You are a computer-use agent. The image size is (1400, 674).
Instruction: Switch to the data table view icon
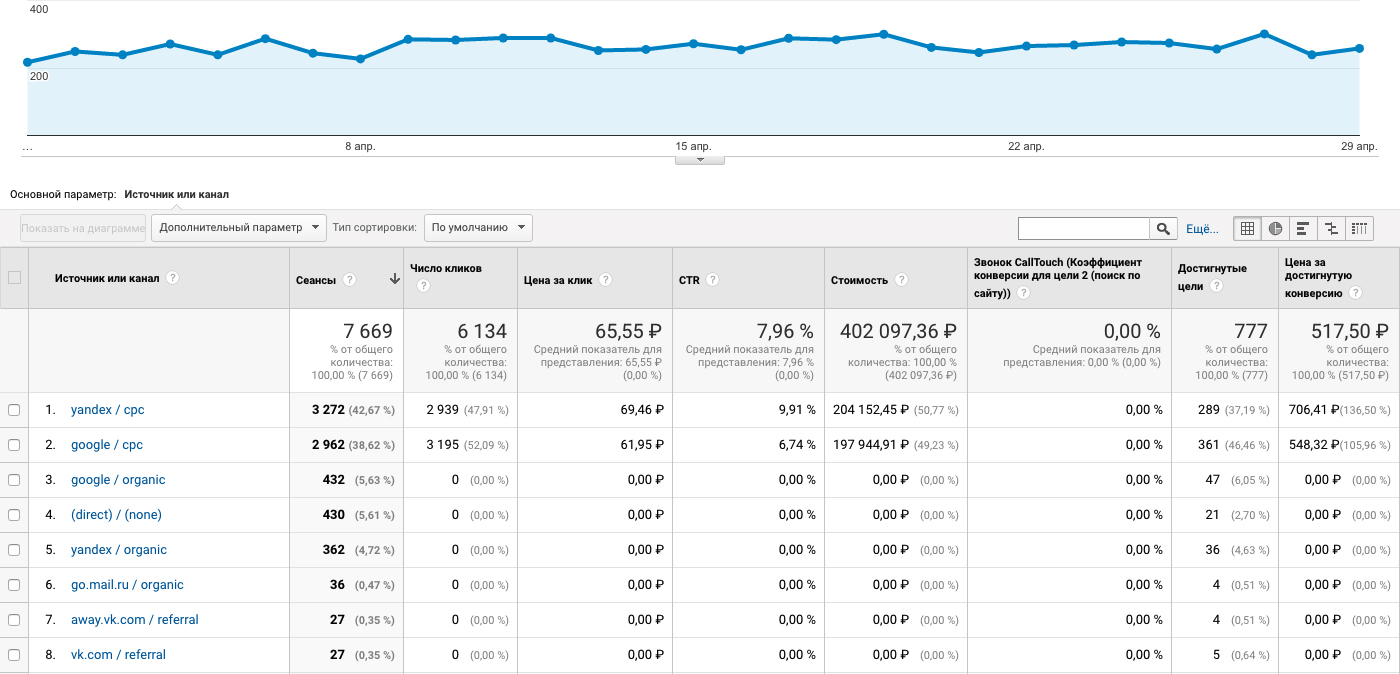pos(1247,228)
